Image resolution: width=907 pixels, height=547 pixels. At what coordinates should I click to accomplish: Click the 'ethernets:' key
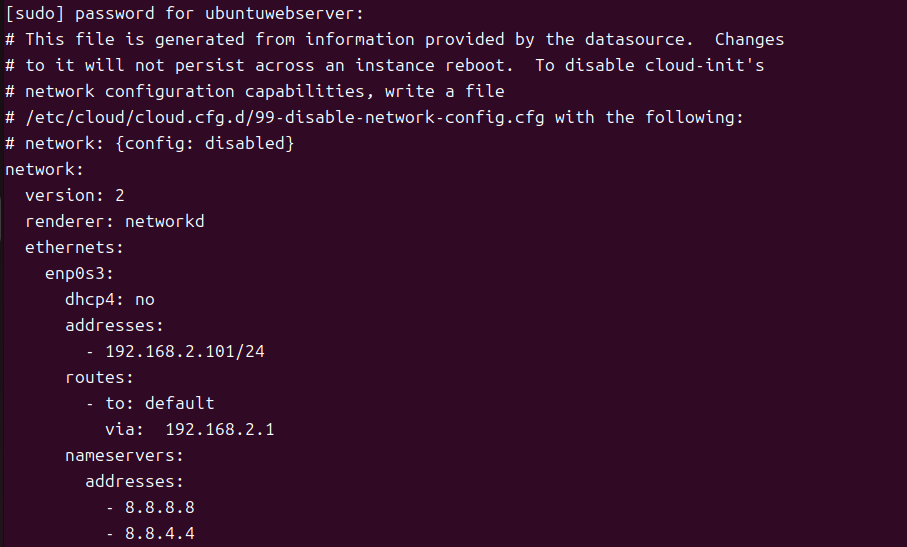tap(74, 247)
